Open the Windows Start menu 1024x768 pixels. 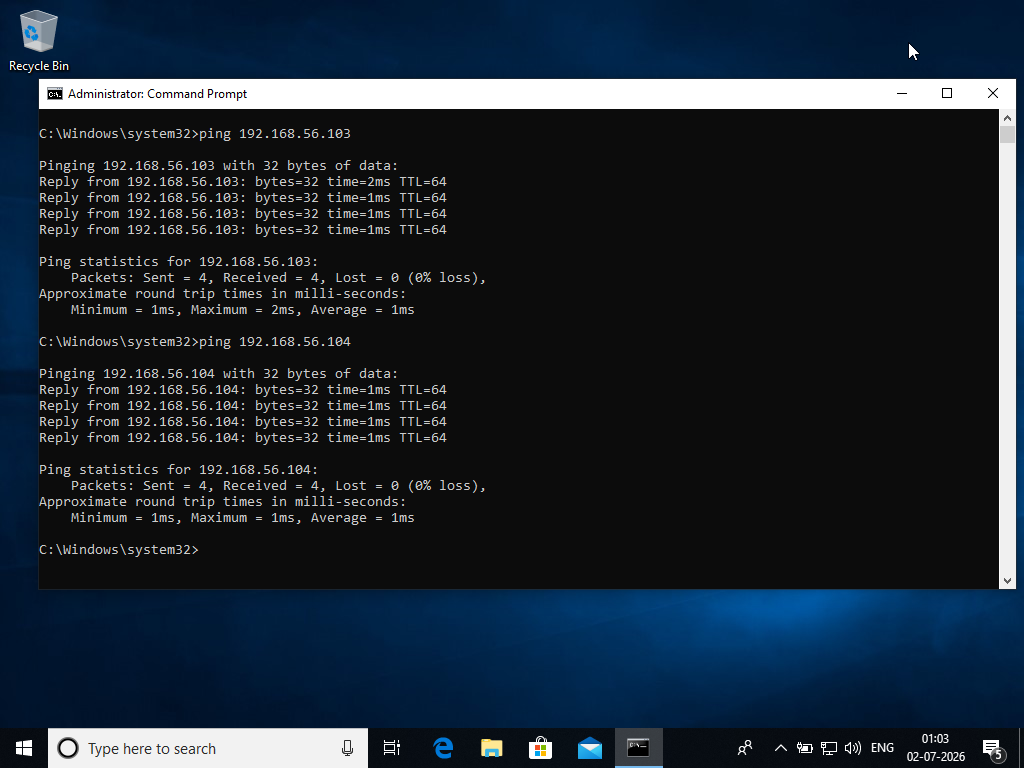tap(24, 748)
